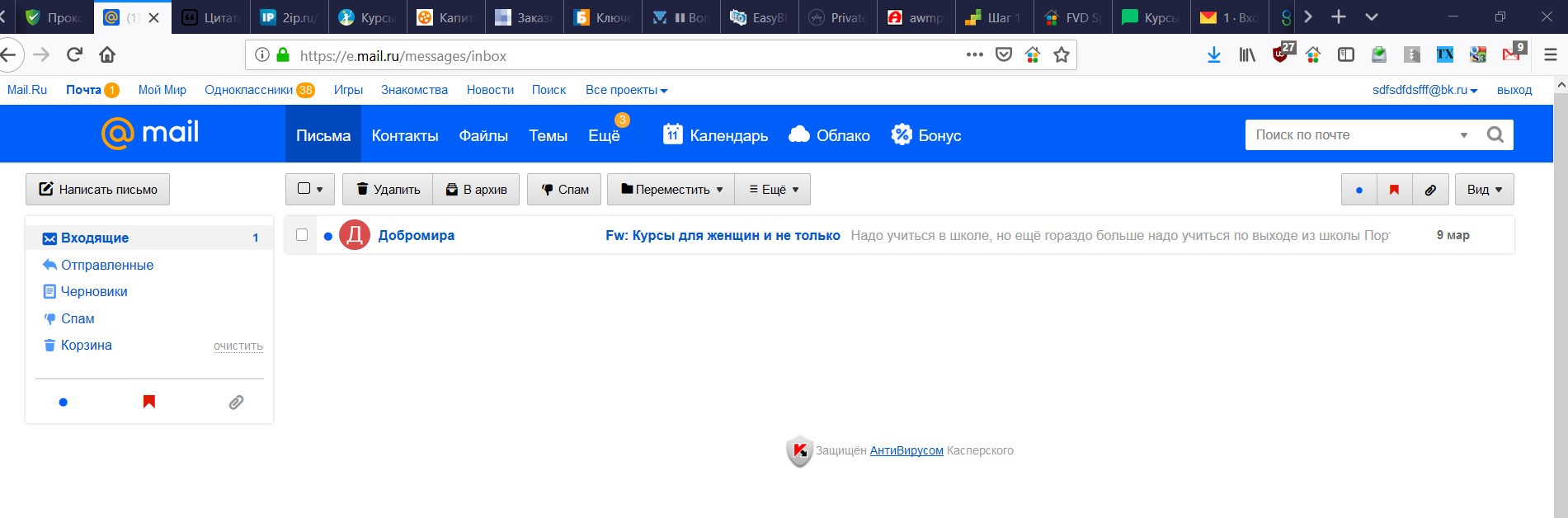Viewport: 1568px width, 518px height.
Task: Open the account sdfsdfdsfff@bk.ru dropdown
Action: pos(1424,90)
